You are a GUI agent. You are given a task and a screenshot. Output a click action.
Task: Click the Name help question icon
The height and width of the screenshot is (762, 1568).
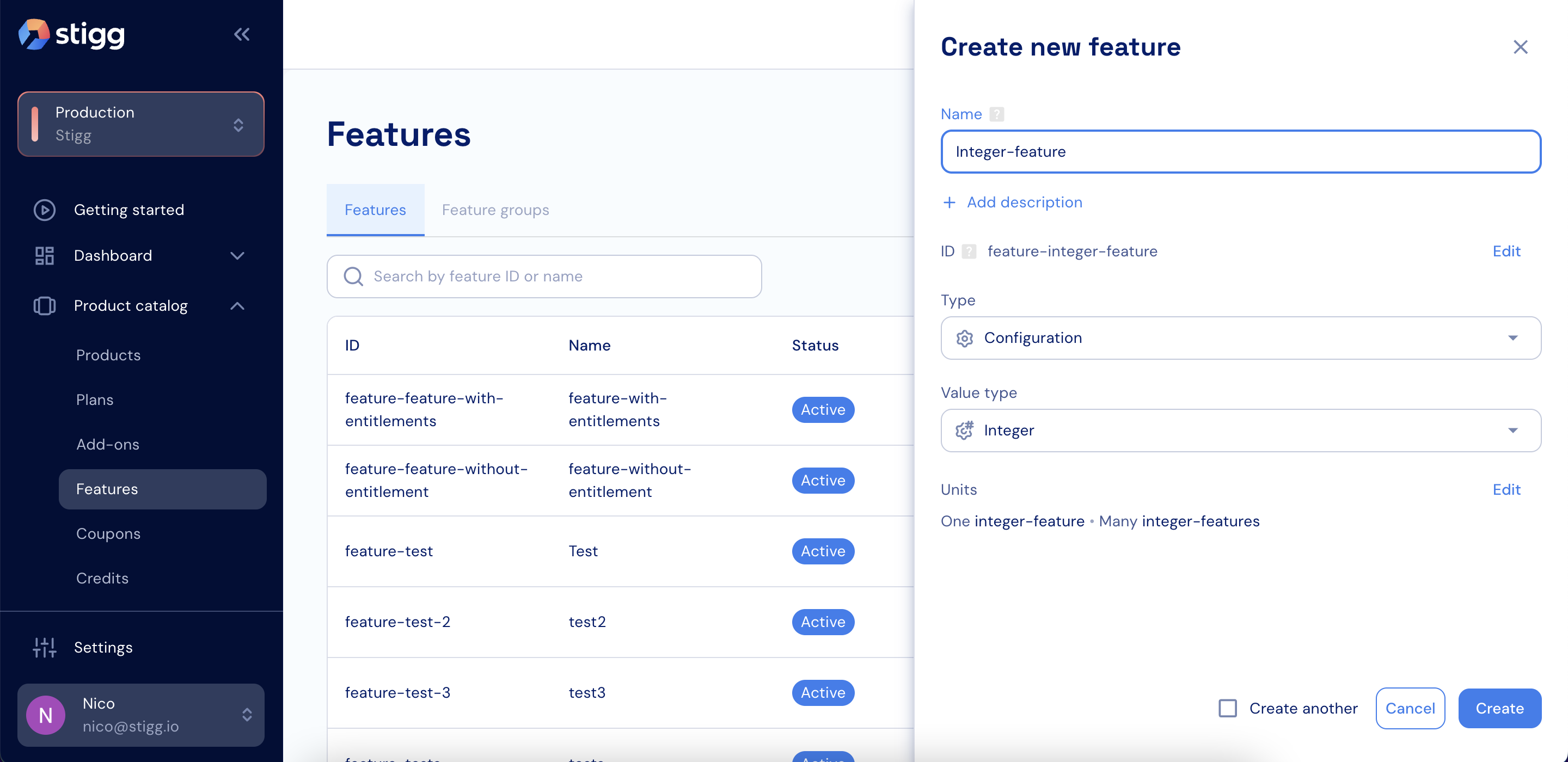(x=996, y=114)
